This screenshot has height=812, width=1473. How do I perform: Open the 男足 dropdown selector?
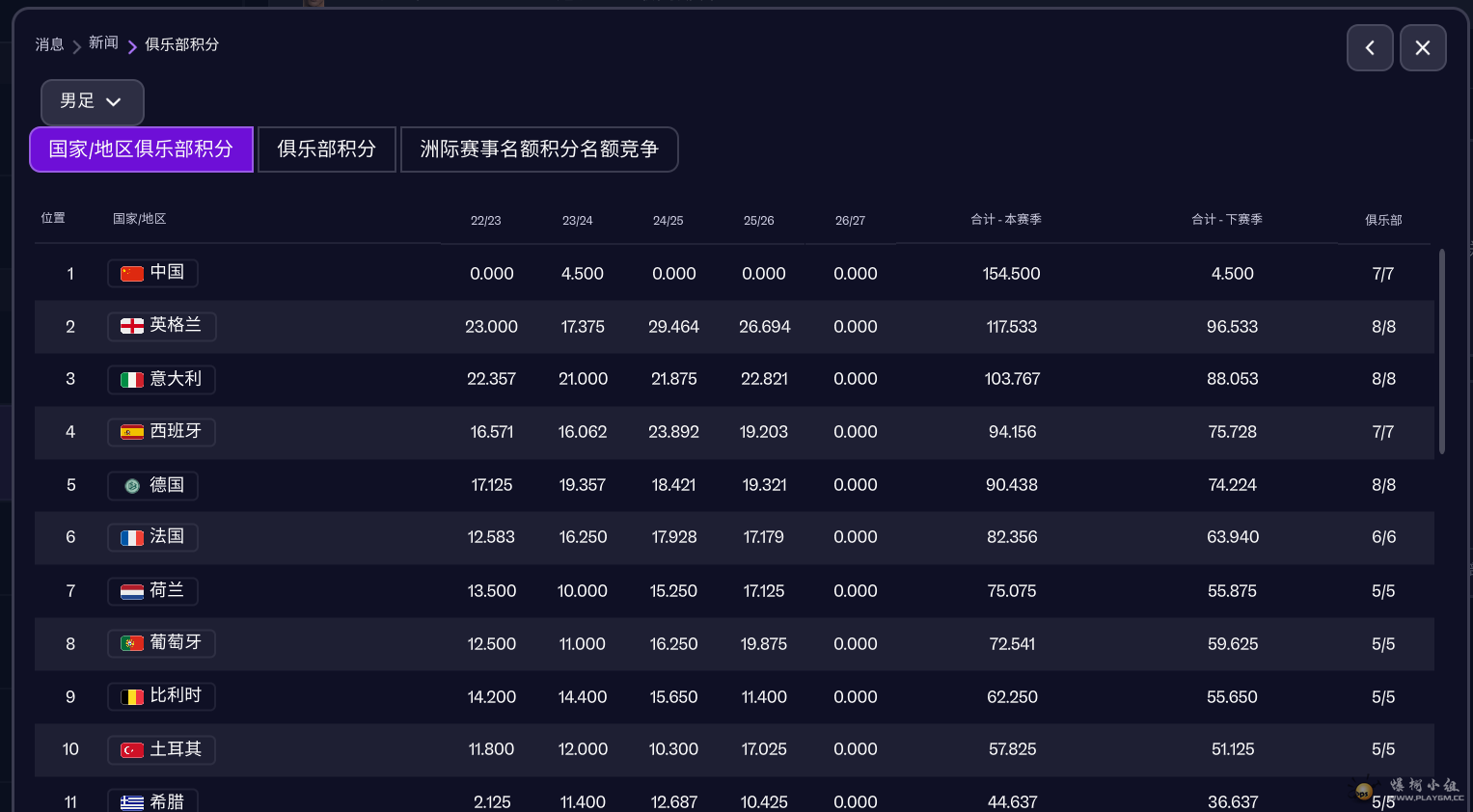coord(92,101)
